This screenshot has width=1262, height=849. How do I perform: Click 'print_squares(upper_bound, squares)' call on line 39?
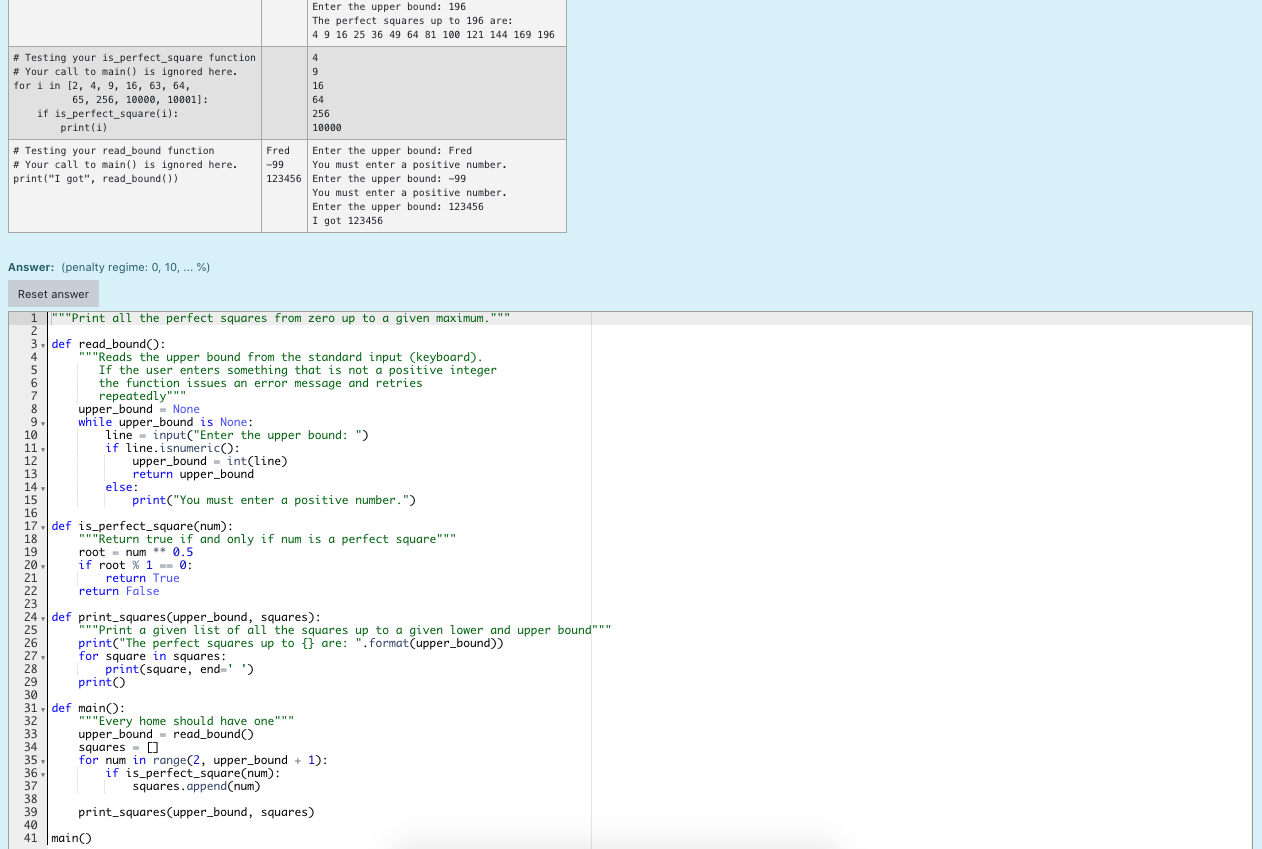(x=197, y=812)
